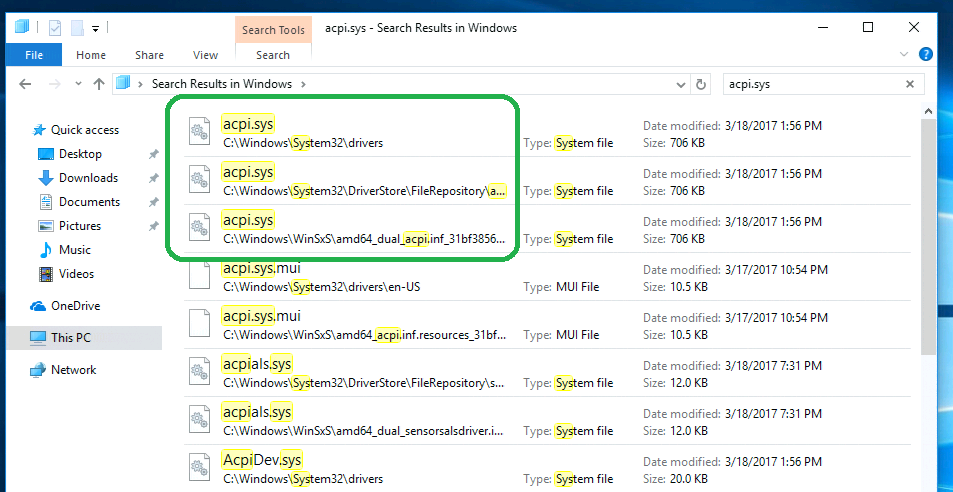Click the scrollbar up arrow
This screenshot has height=492, width=953.
[x=928, y=111]
